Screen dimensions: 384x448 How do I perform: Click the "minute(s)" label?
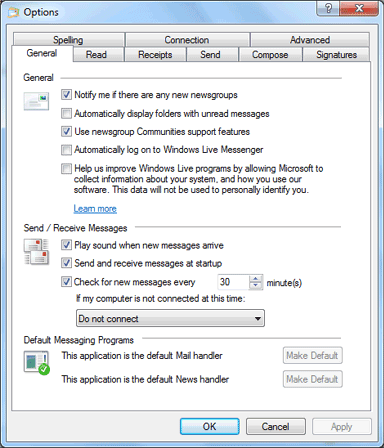pos(284,283)
